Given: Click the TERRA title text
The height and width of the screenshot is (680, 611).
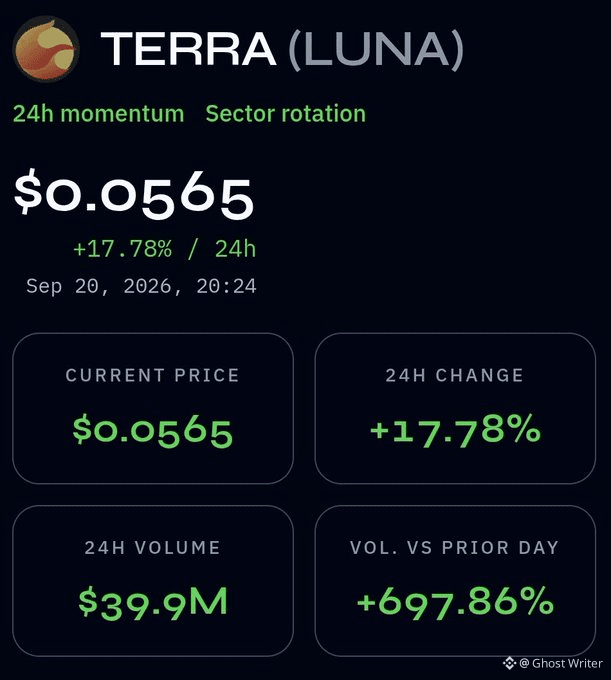Looking at the screenshot, I should [x=189, y=49].
